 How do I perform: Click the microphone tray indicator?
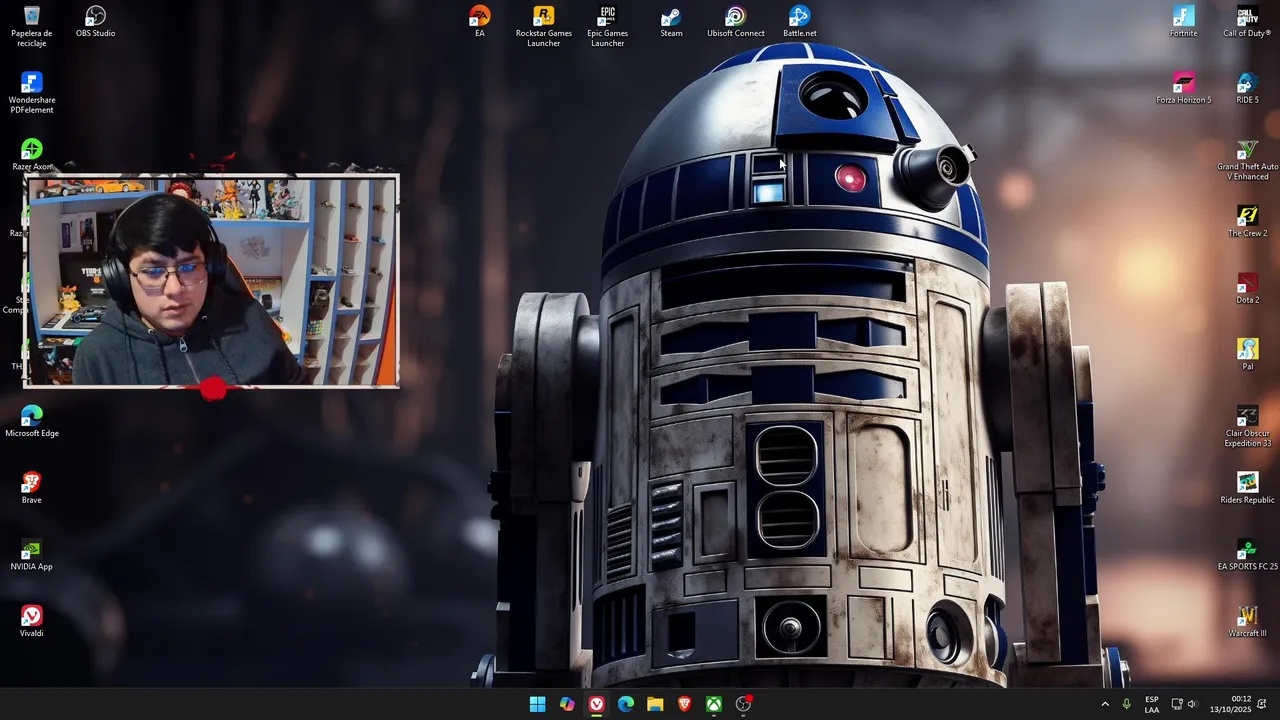pyautogui.click(x=1127, y=704)
